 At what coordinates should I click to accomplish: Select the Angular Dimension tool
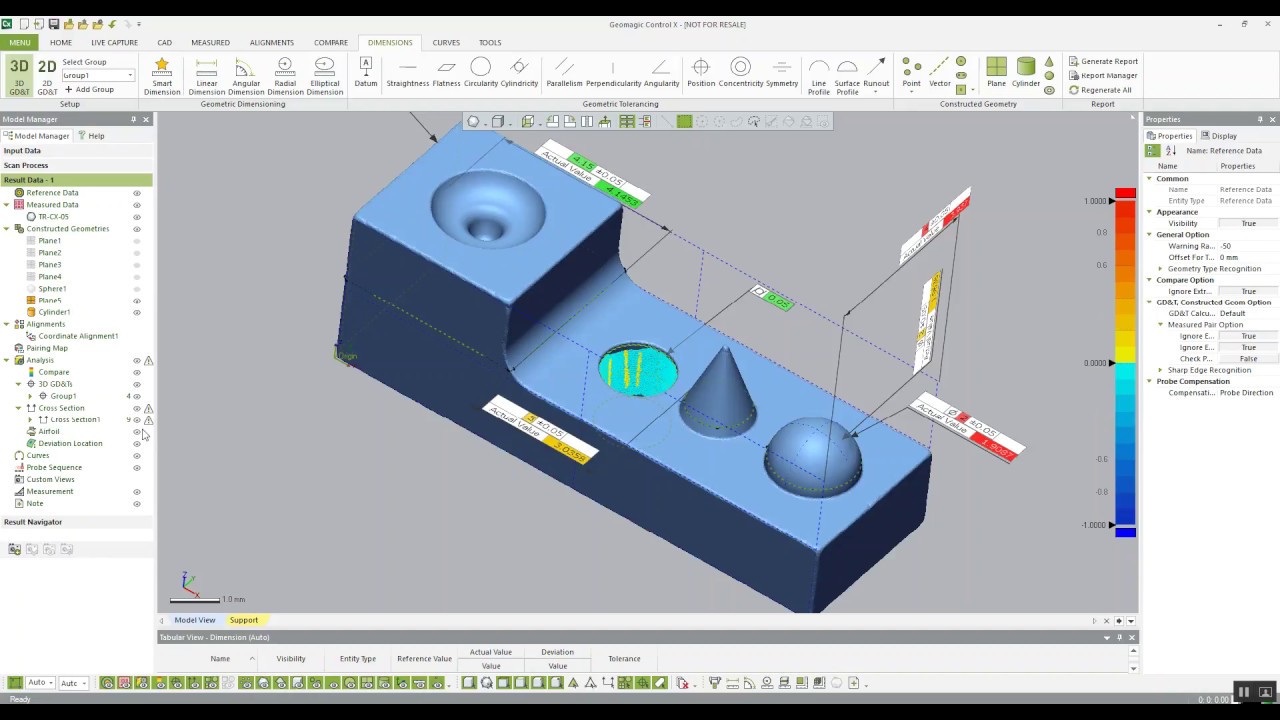(x=246, y=76)
